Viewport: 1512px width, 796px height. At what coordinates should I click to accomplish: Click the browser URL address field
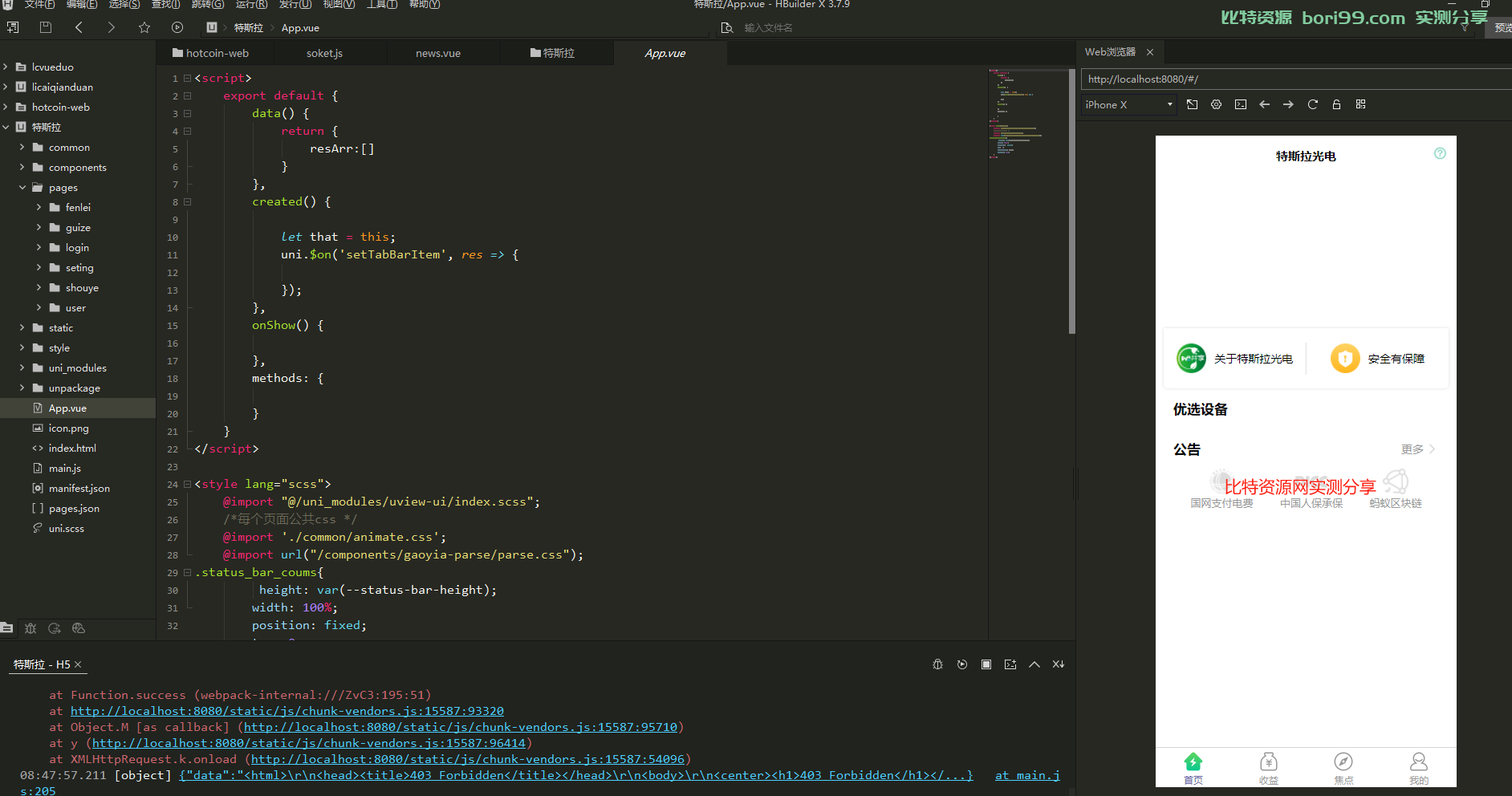(x=1296, y=79)
